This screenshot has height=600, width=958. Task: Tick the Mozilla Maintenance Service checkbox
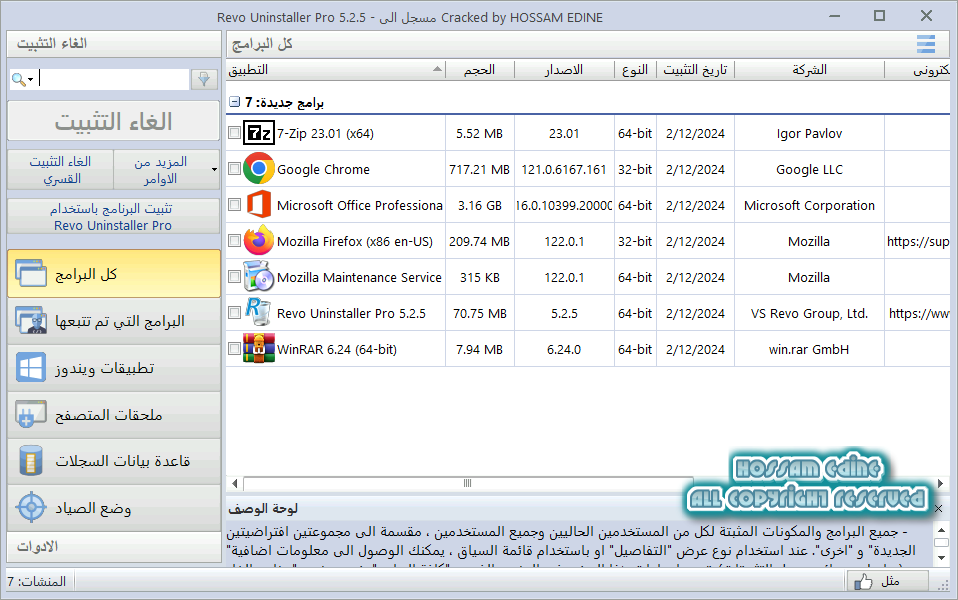tap(235, 277)
